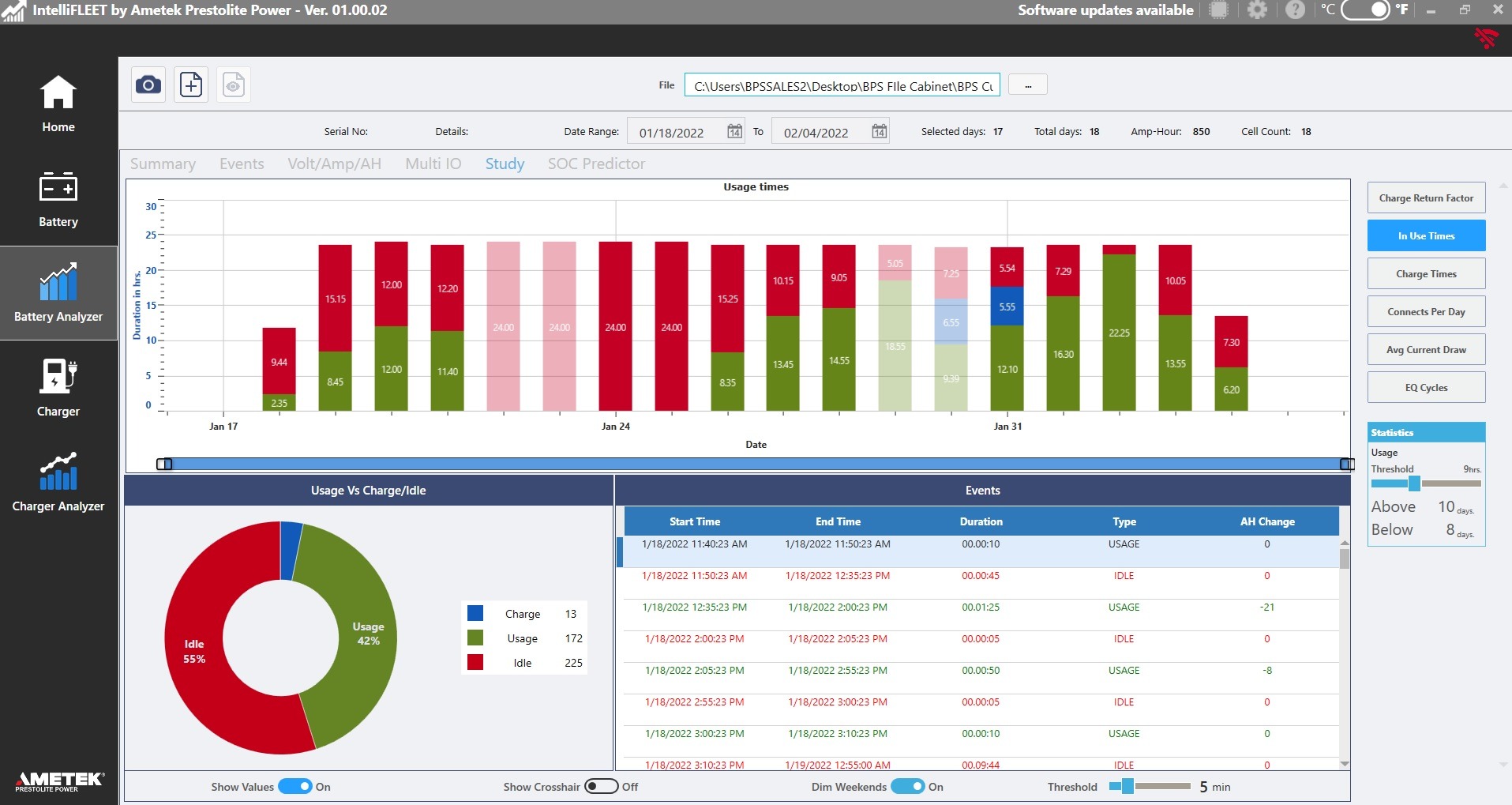Click the help question mark icon
This screenshot has height=805, width=1512.
(x=1295, y=10)
